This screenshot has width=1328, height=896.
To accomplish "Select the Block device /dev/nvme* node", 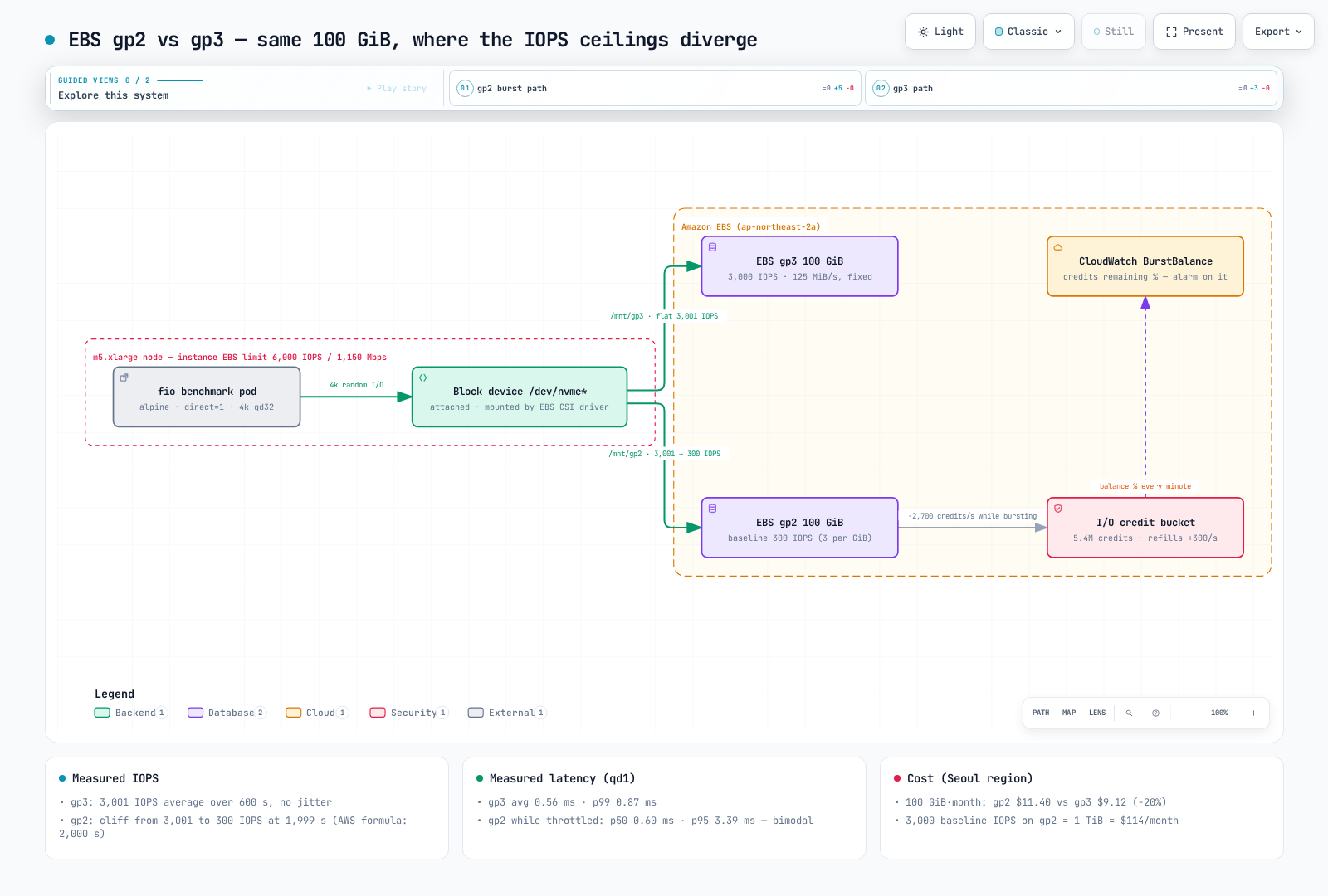I will coord(520,397).
